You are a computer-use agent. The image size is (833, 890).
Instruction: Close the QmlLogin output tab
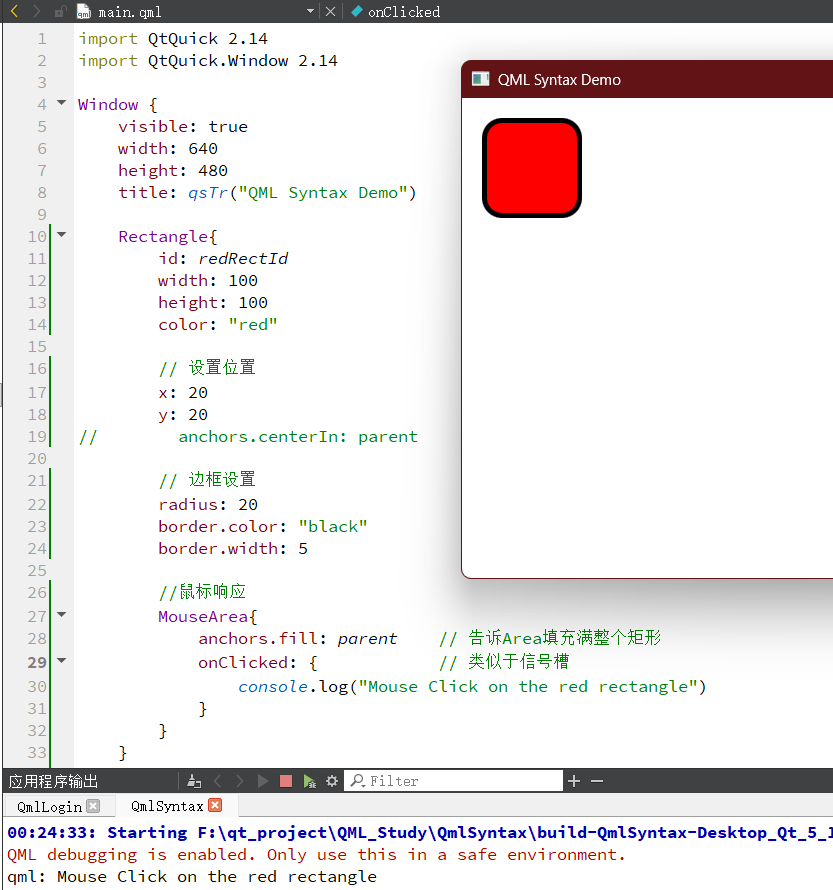pos(94,806)
